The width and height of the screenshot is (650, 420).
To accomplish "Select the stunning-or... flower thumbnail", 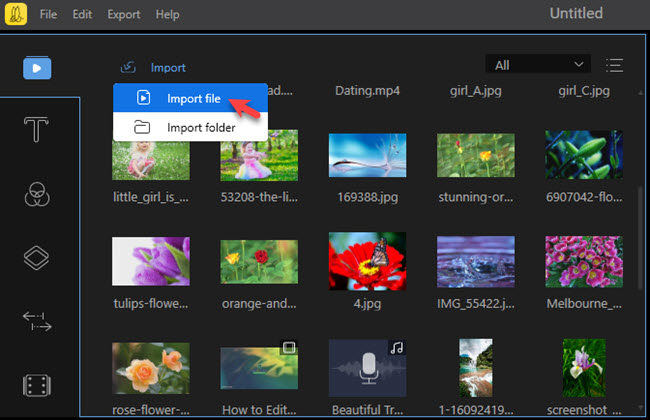I will click(x=475, y=155).
